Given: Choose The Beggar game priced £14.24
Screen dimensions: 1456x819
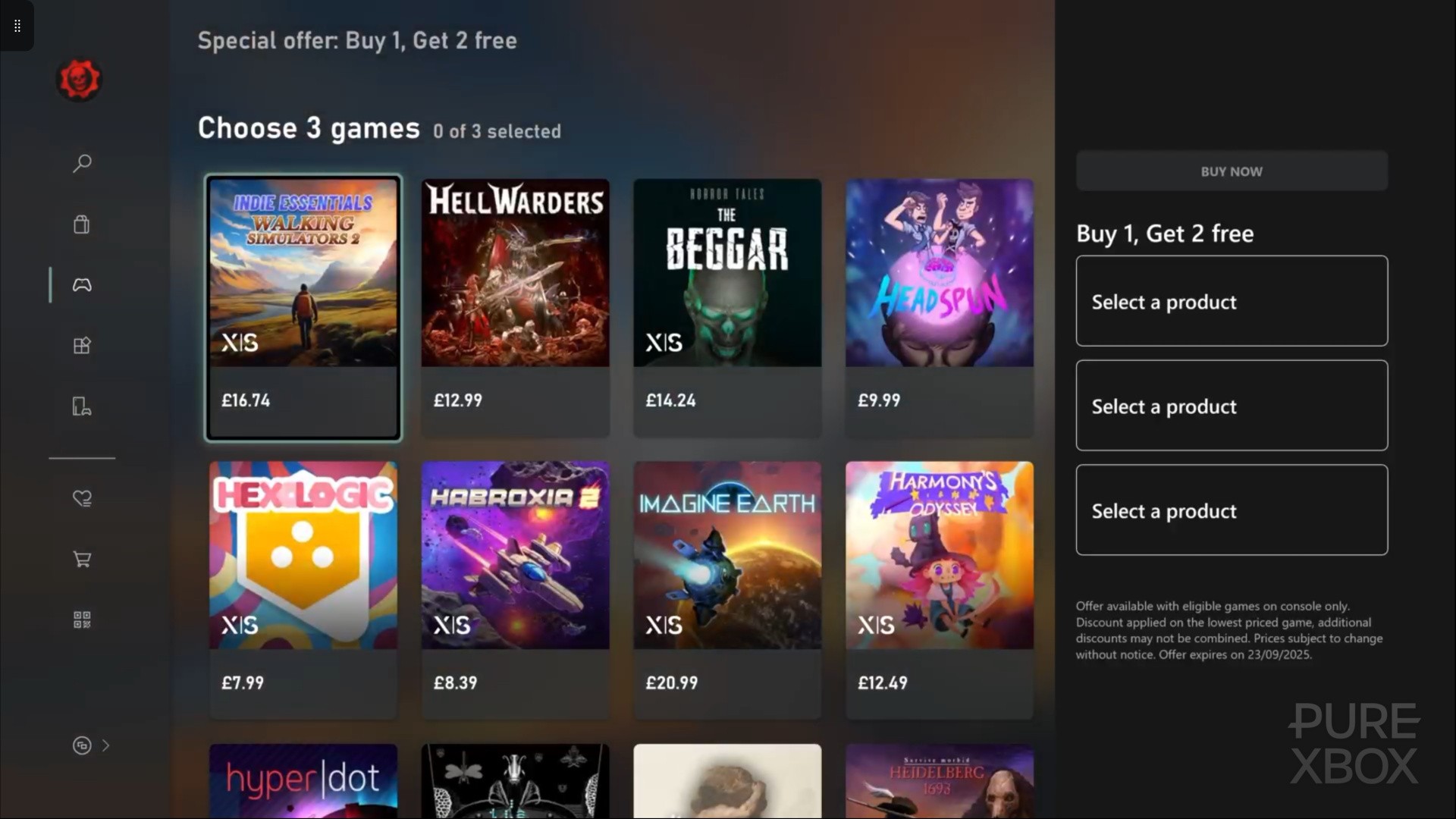Looking at the screenshot, I should pos(727,308).
